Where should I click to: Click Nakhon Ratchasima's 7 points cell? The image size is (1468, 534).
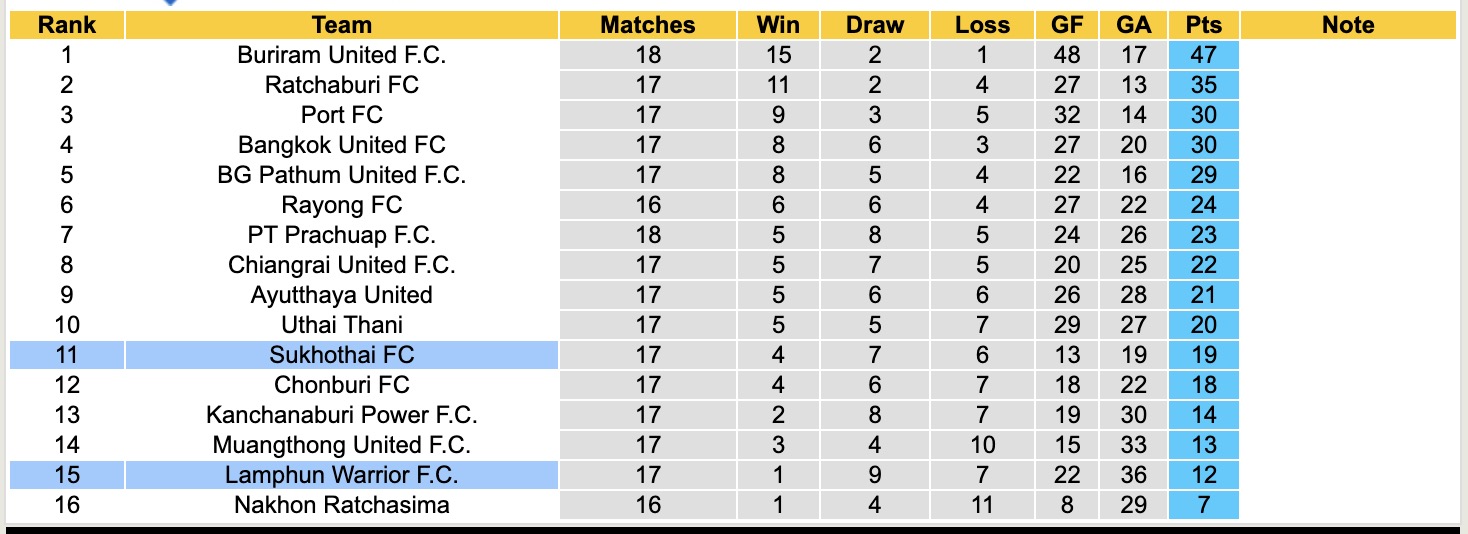click(1203, 505)
